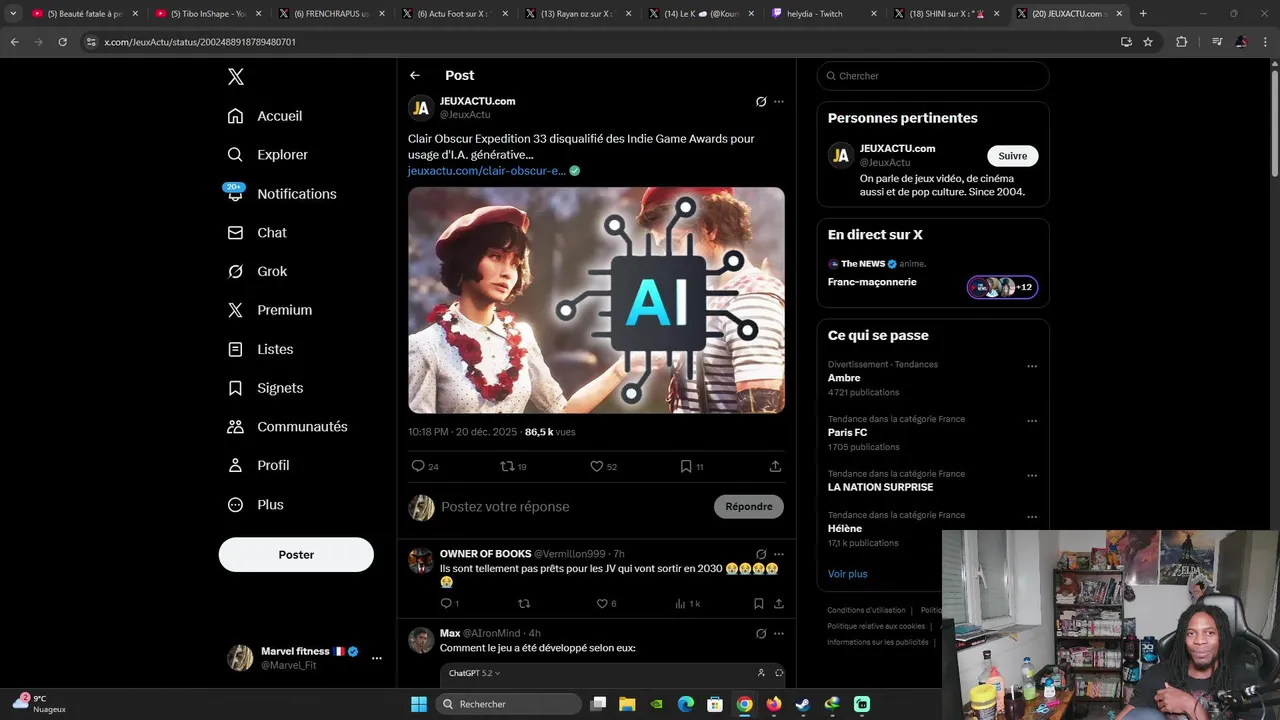Open the Chat messages section

257,232
